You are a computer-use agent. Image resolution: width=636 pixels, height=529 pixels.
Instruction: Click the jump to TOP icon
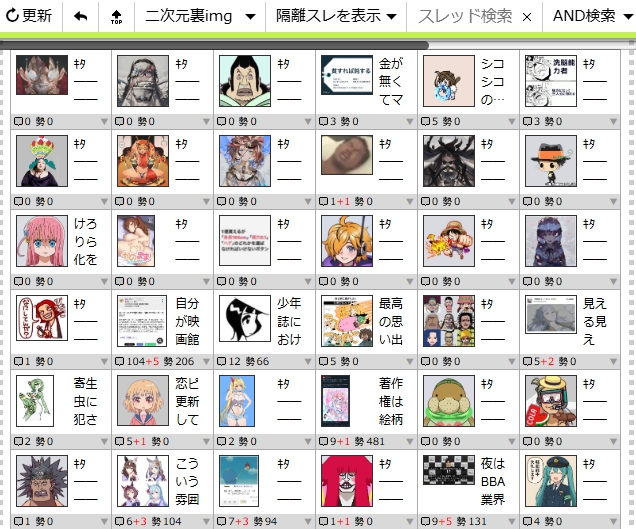click(116, 16)
